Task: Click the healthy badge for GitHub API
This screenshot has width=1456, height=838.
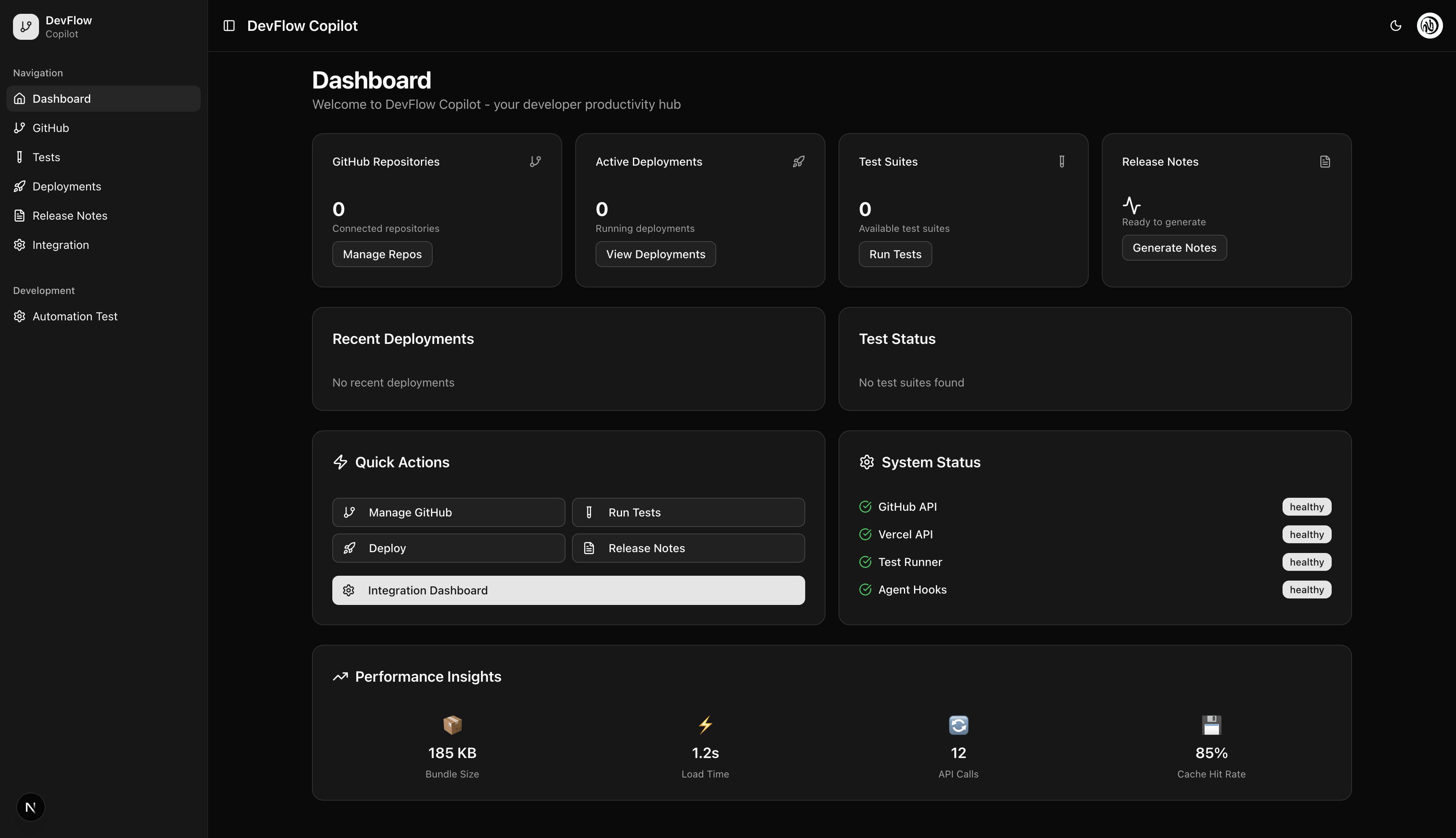Action: (1306, 507)
